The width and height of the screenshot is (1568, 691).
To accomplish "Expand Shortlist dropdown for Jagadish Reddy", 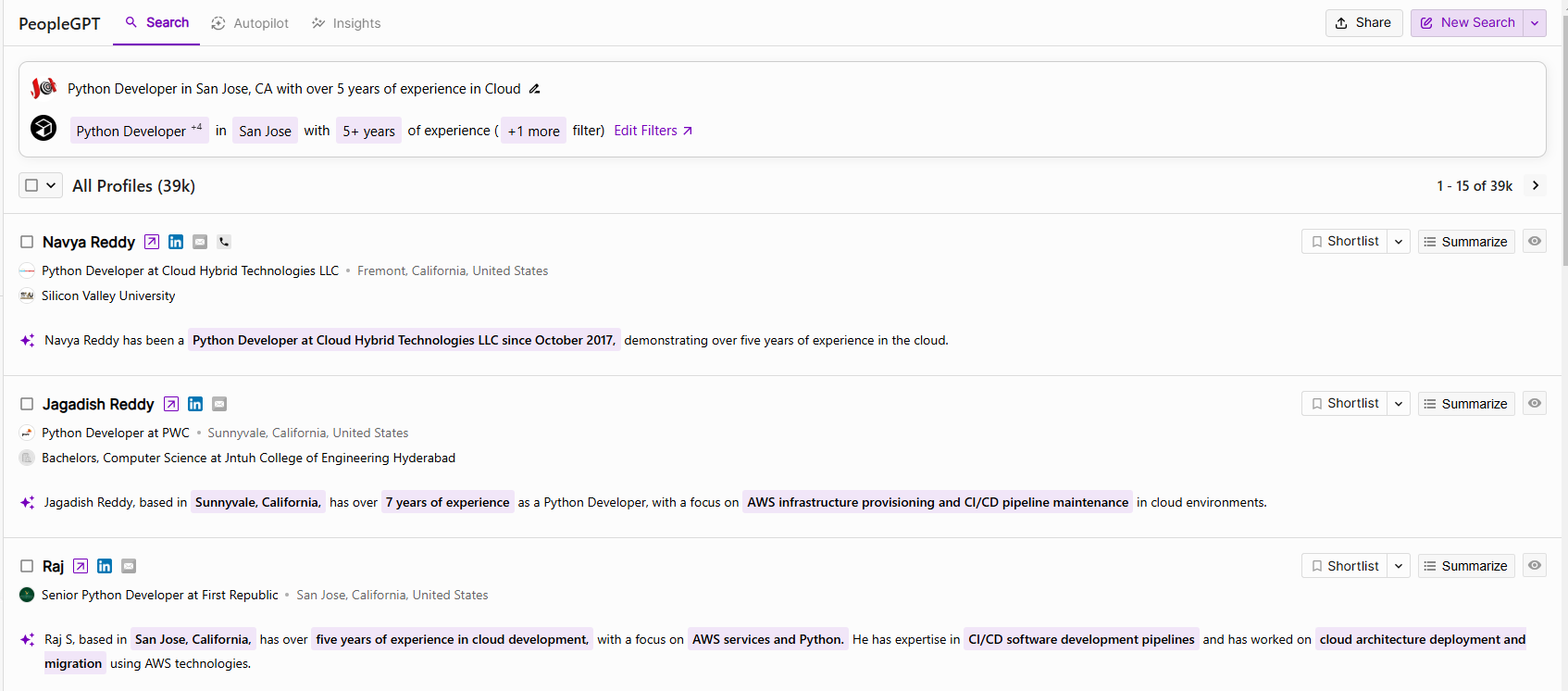I will [x=1399, y=404].
